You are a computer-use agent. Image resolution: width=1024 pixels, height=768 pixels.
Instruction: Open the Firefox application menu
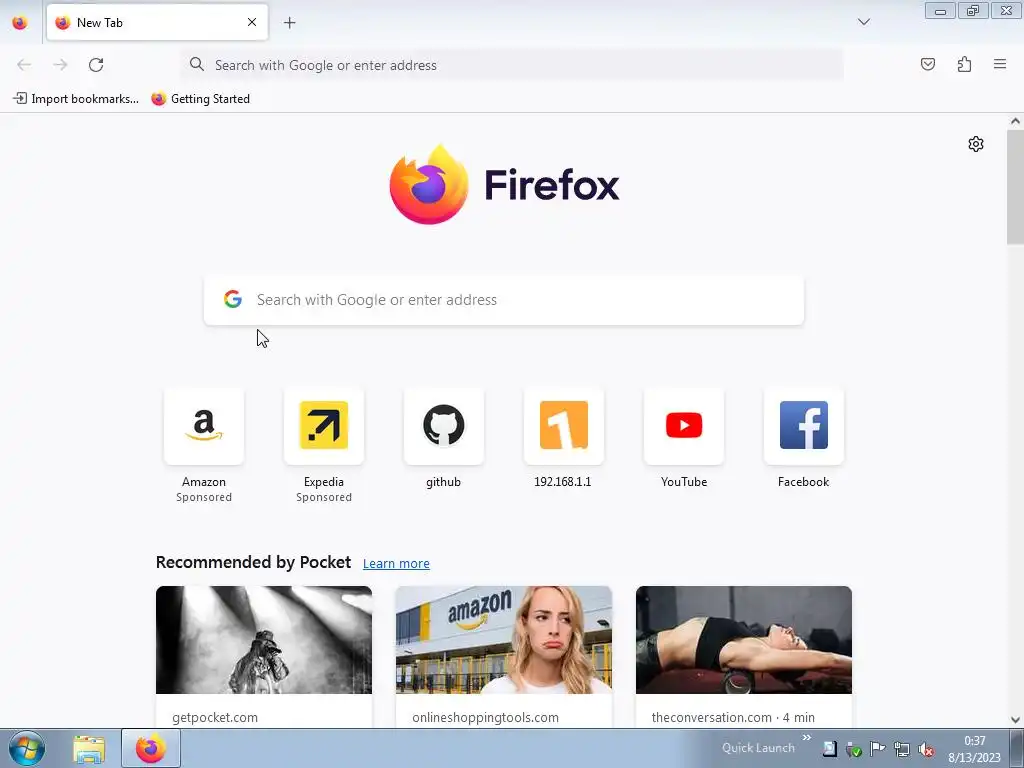pyautogui.click(x=1000, y=64)
